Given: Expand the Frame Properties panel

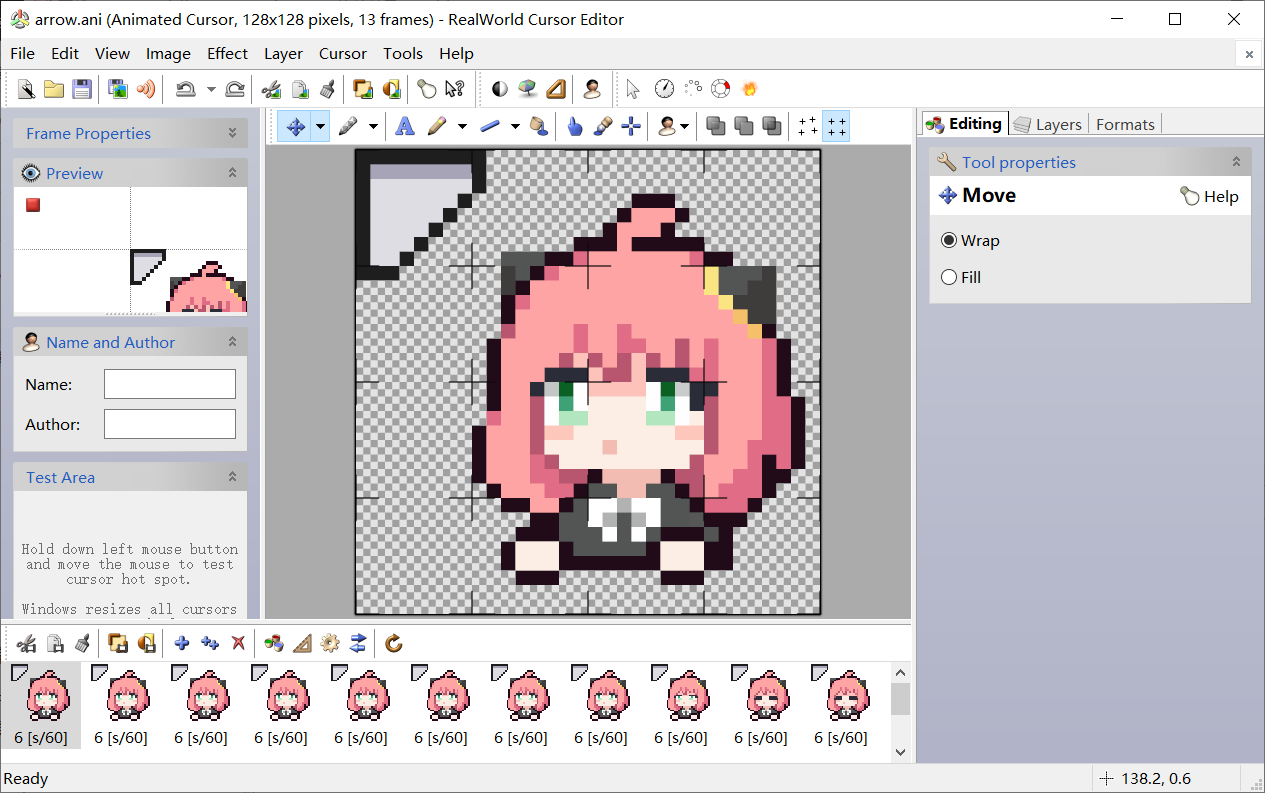Looking at the screenshot, I should pyautogui.click(x=232, y=133).
